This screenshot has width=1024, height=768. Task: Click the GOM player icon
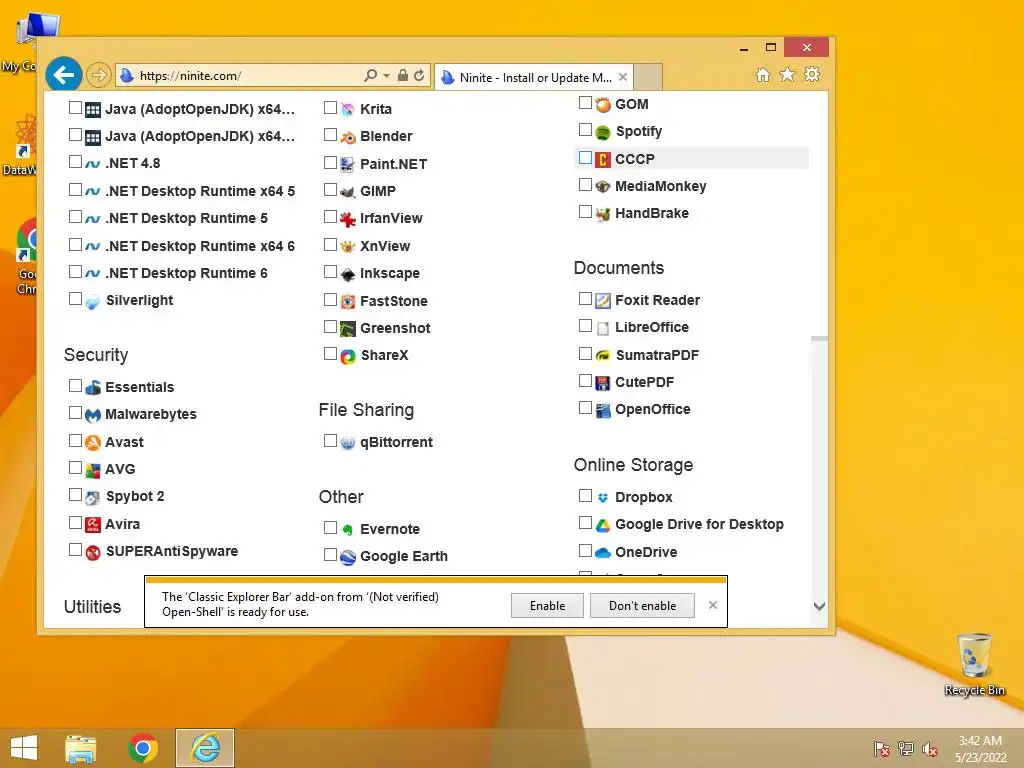coord(603,104)
